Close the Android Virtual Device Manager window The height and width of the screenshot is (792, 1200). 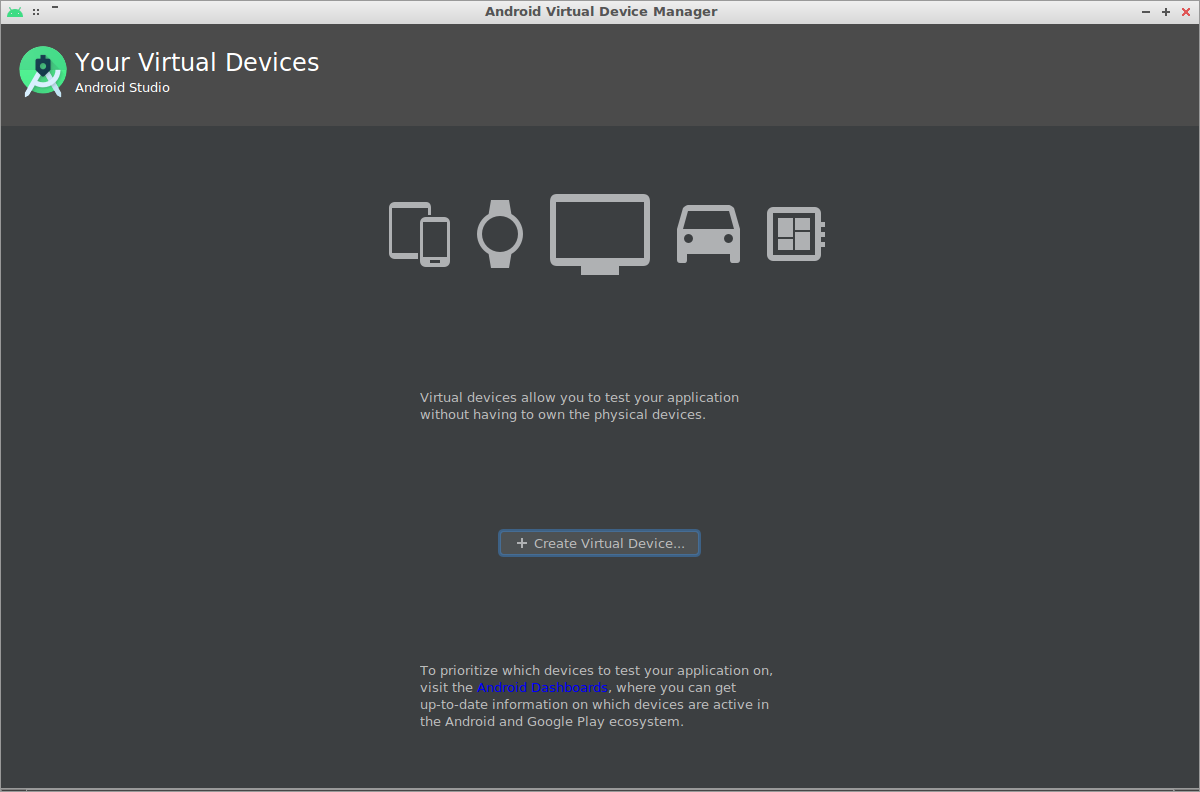pyautogui.click(x=1186, y=12)
